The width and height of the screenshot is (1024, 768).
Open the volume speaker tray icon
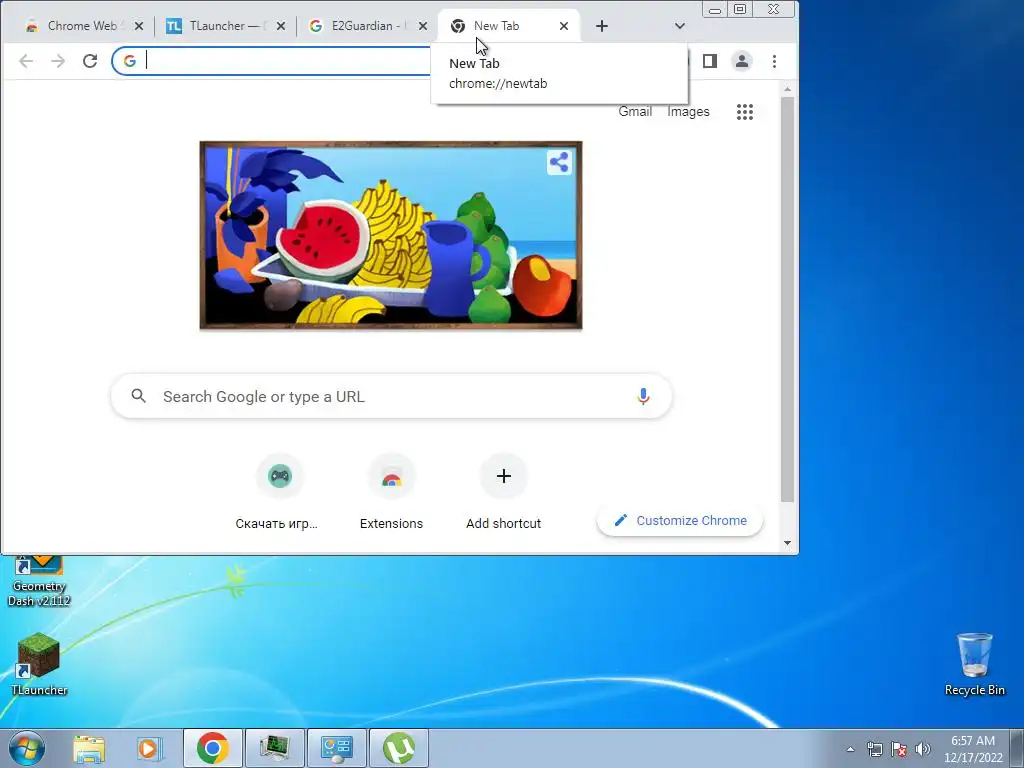click(x=923, y=749)
